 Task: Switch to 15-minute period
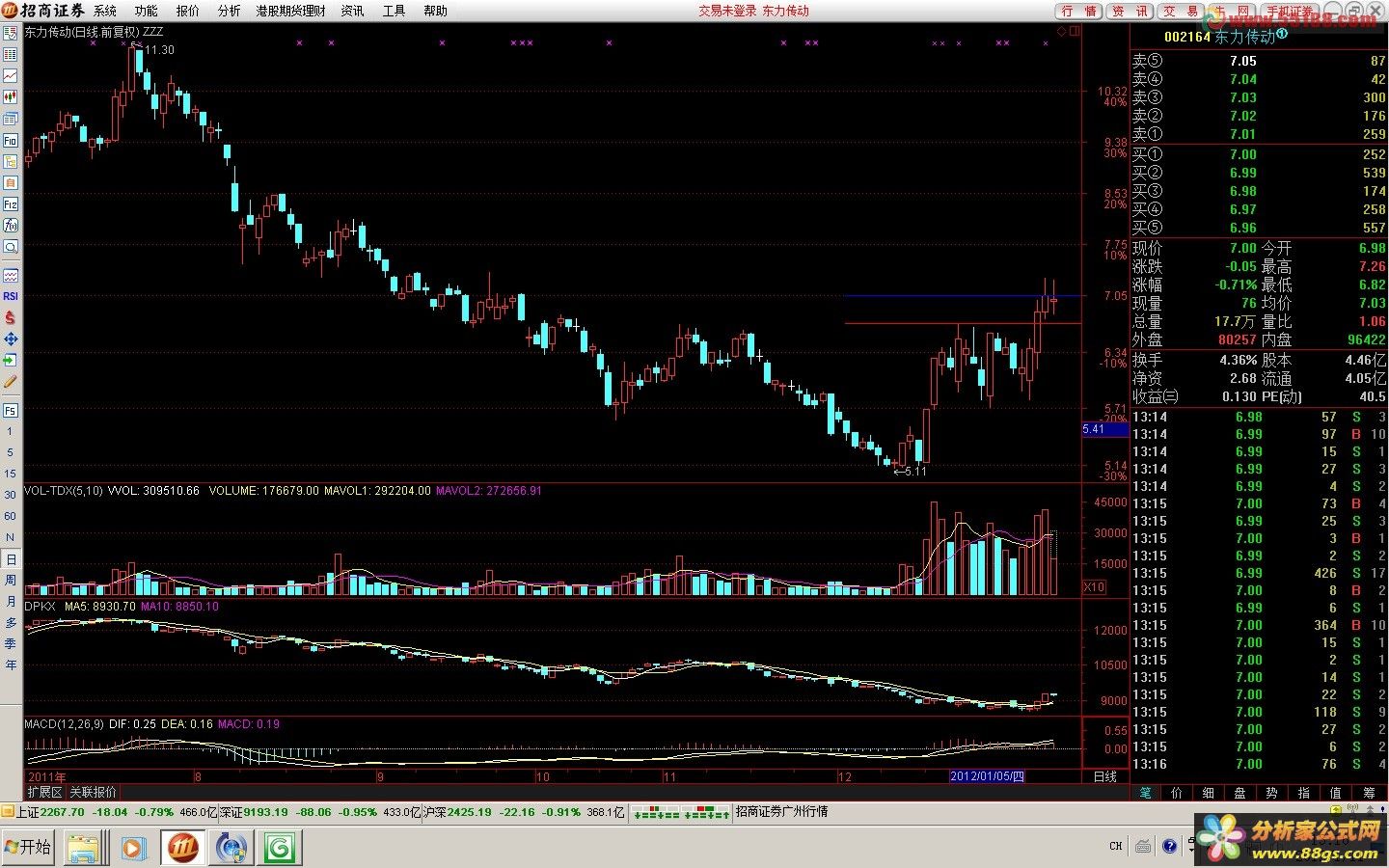pos(11,474)
